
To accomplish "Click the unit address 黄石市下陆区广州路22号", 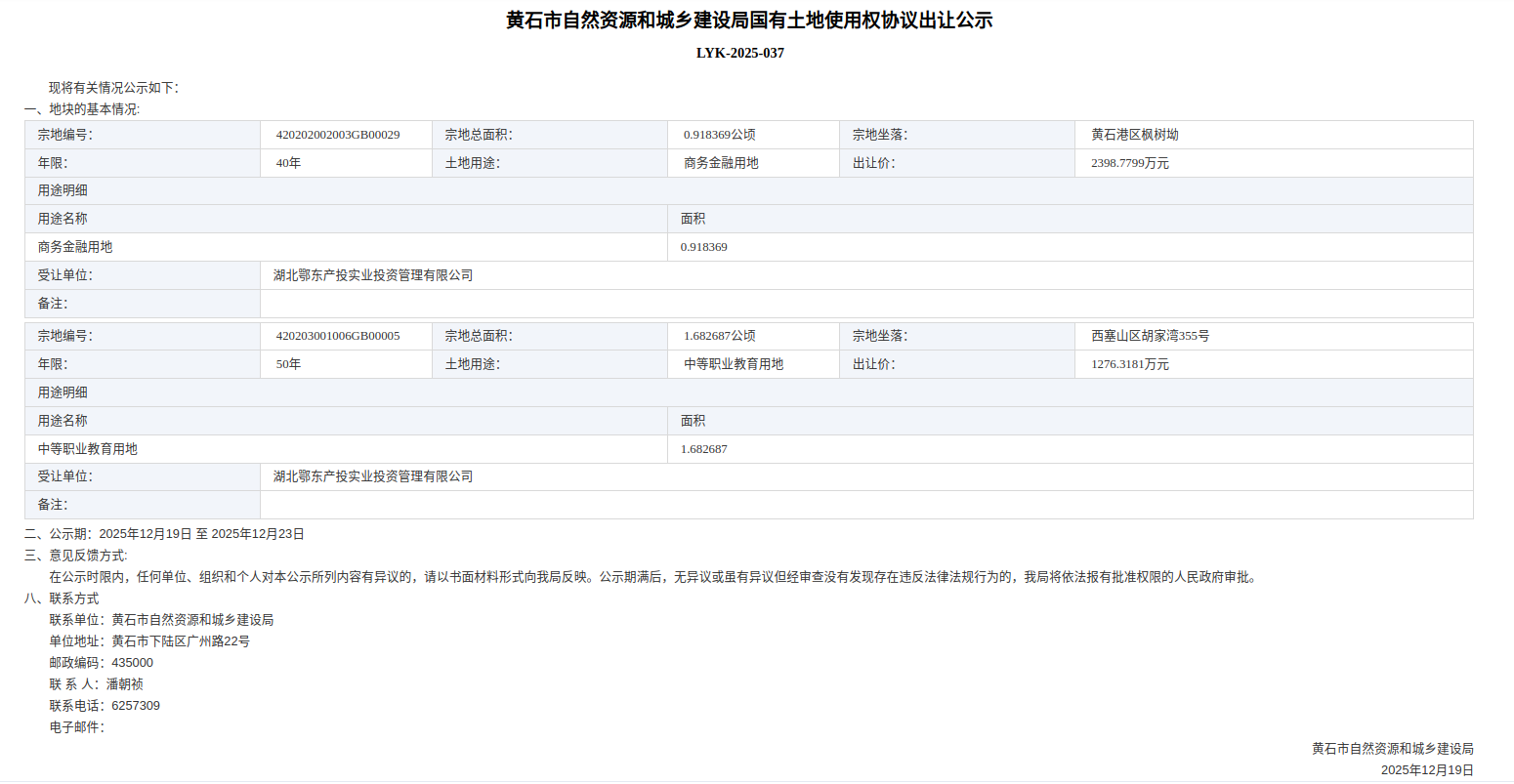I will 181,641.
